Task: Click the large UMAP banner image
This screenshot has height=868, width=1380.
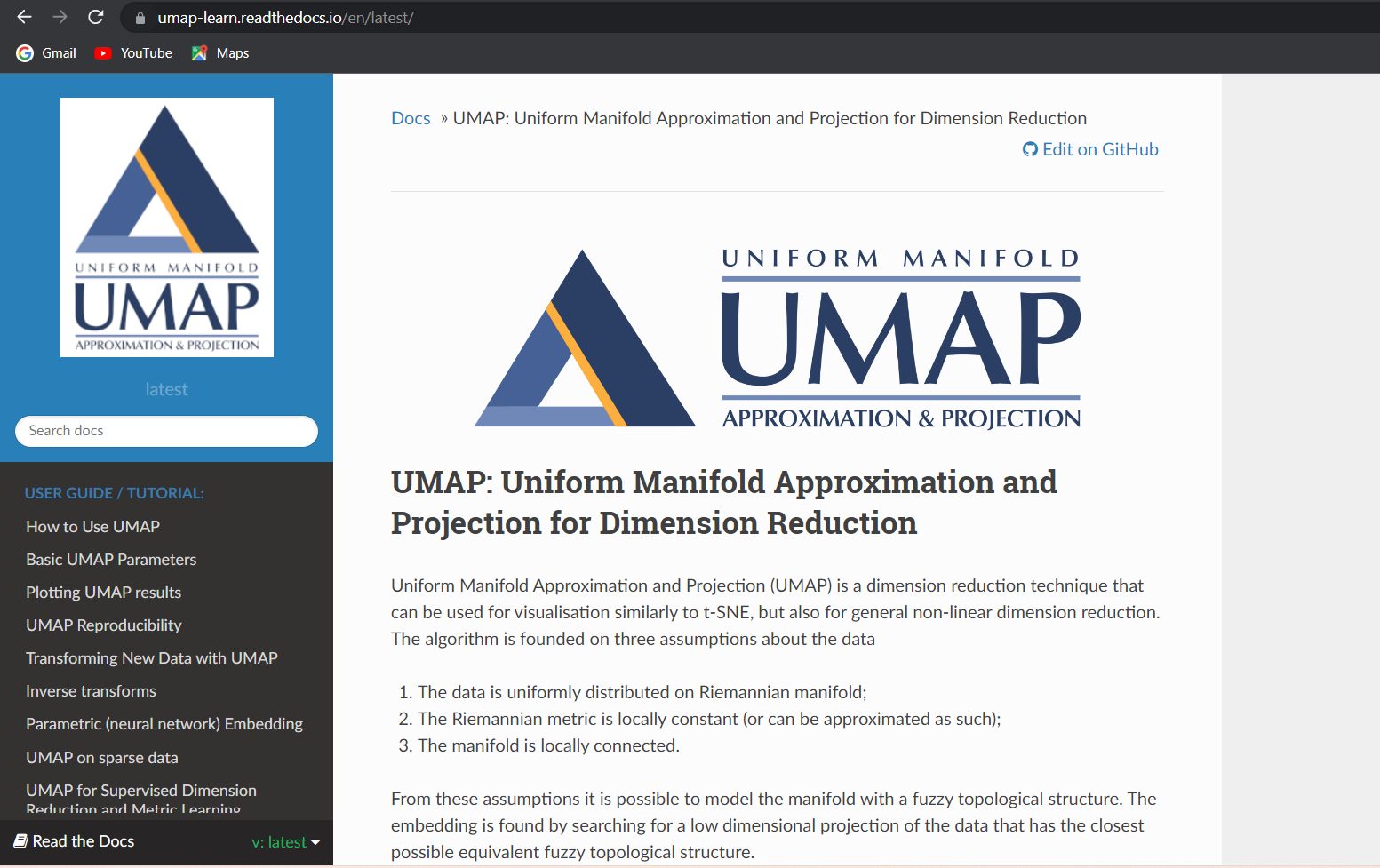Action: [778, 338]
